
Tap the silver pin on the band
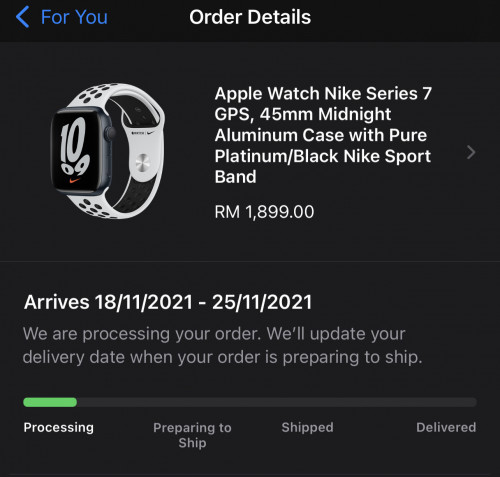[143, 163]
